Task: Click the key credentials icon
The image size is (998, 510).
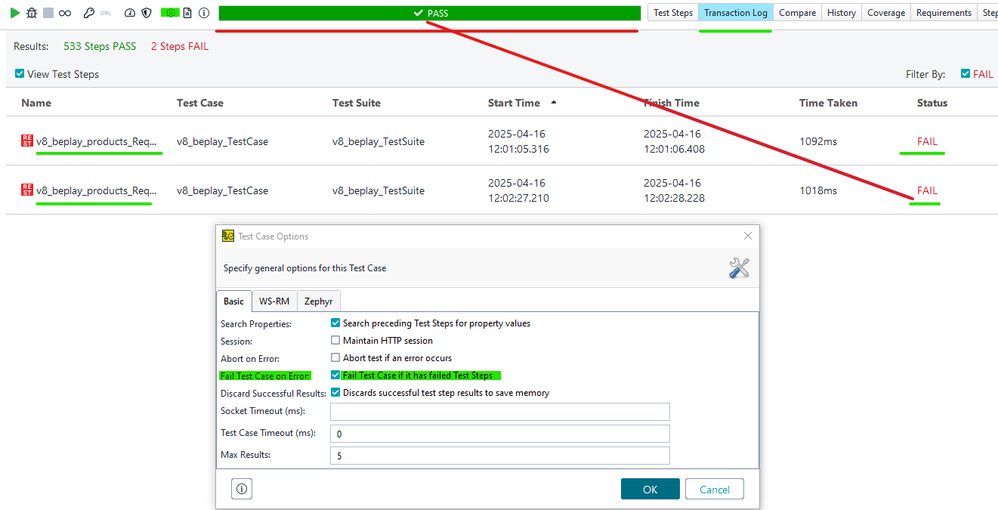Action: click(89, 13)
